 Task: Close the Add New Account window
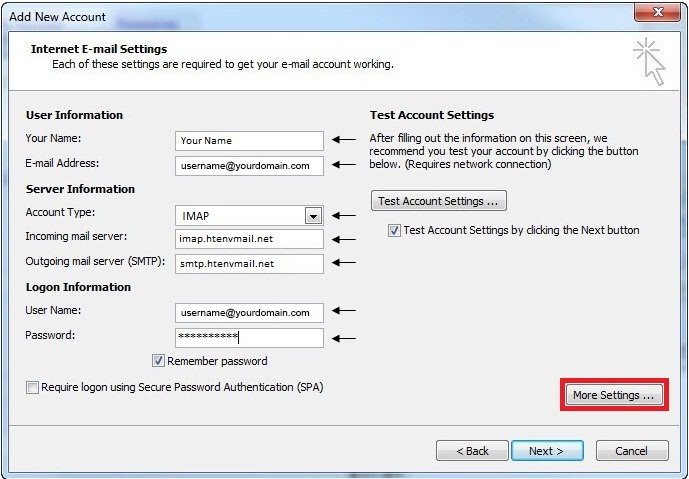click(x=657, y=12)
